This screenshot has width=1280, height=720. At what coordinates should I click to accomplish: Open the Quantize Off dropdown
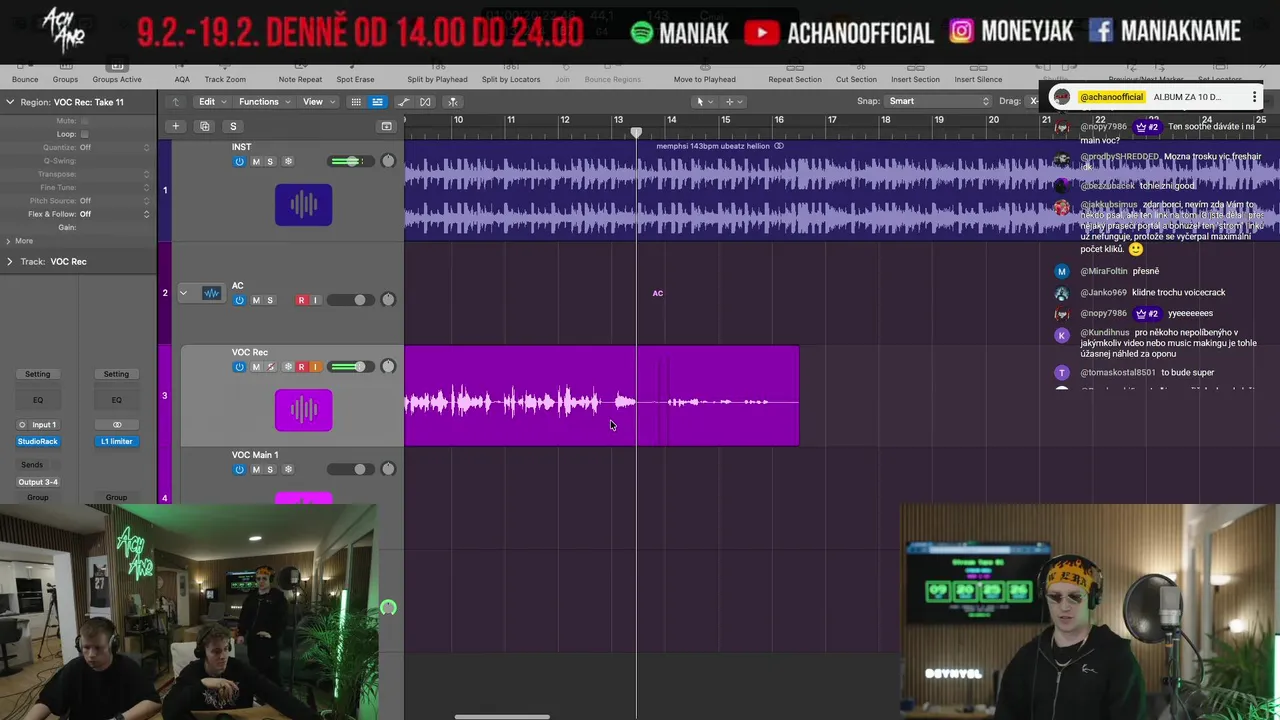pyautogui.click(x=115, y=147)
